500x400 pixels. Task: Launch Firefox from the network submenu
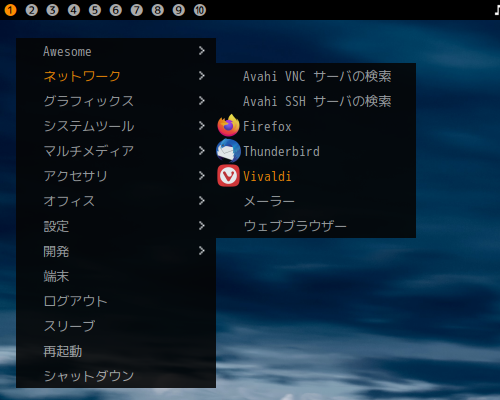316,126
